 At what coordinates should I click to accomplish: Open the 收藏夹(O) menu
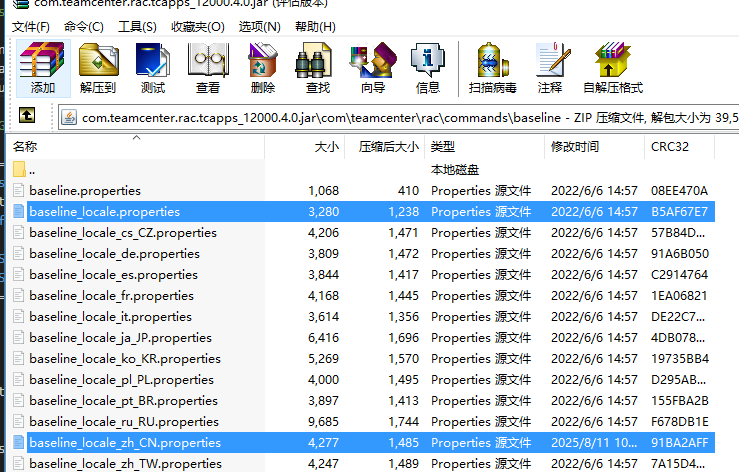click(197, 26)
